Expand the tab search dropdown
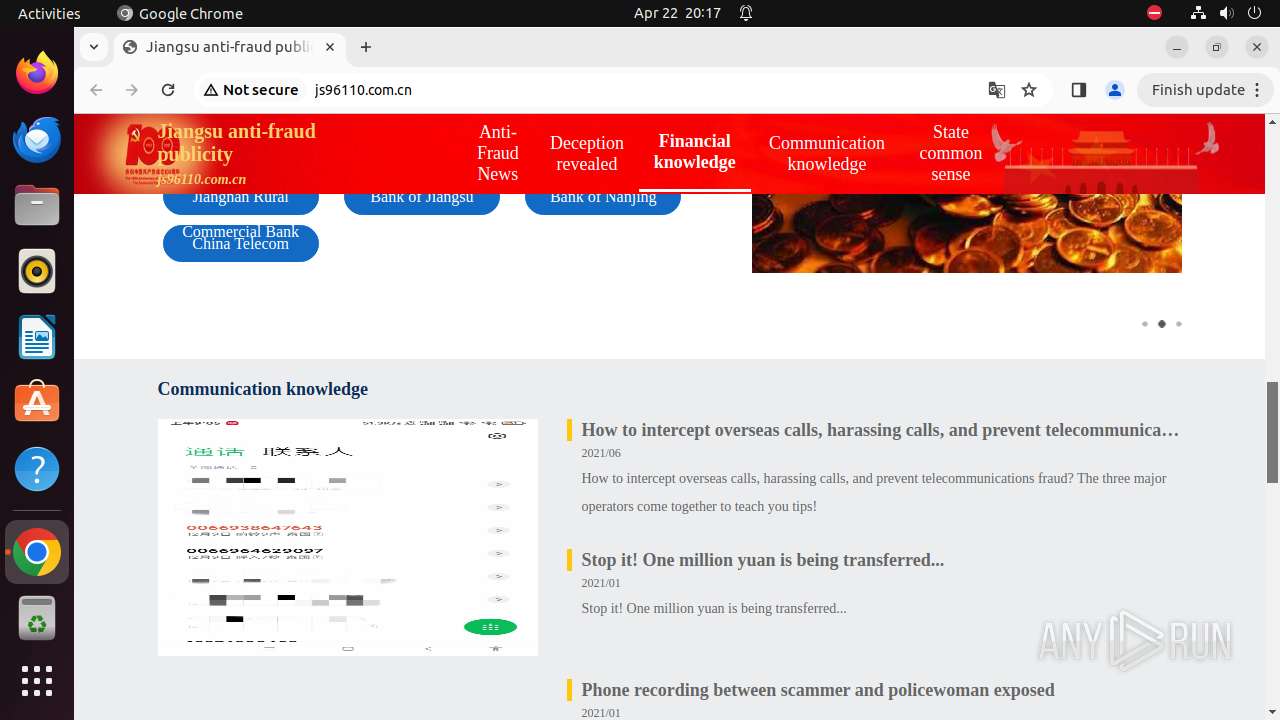The image size is (1280, 720). click(x=93, y=47)
